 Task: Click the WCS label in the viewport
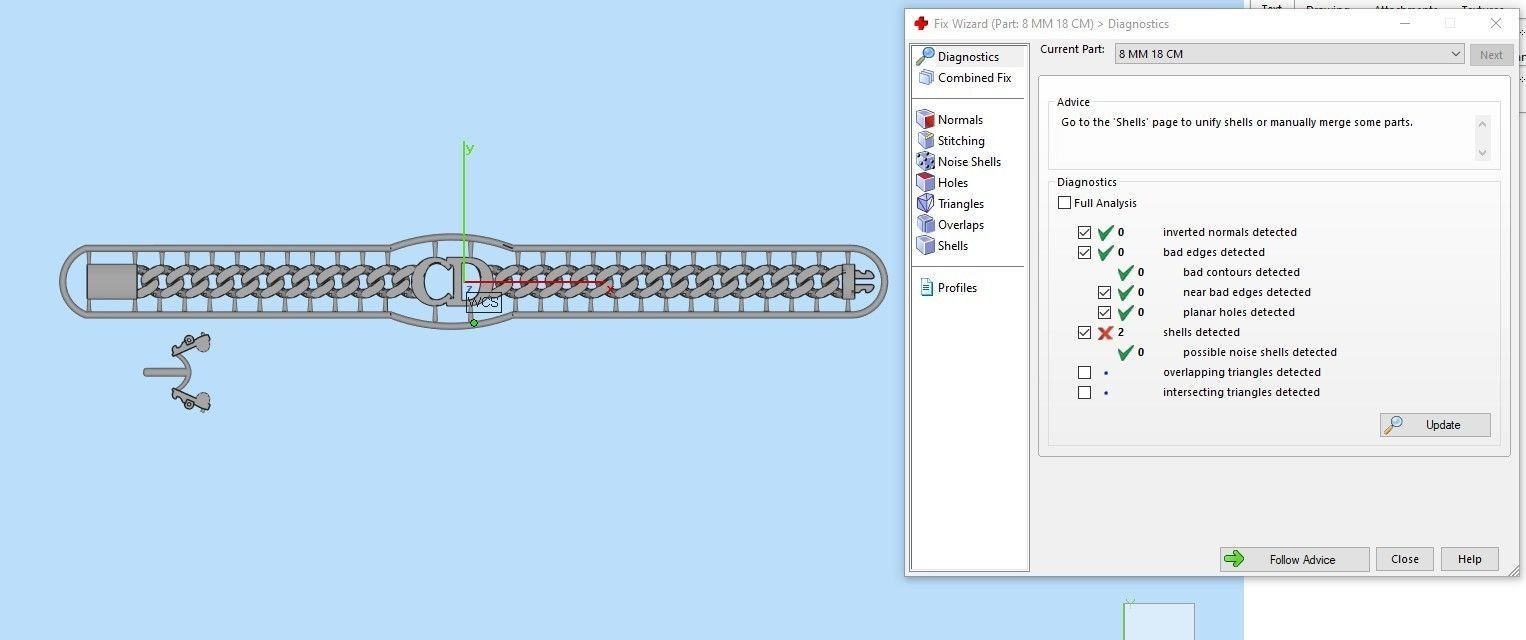click(484, 302)
